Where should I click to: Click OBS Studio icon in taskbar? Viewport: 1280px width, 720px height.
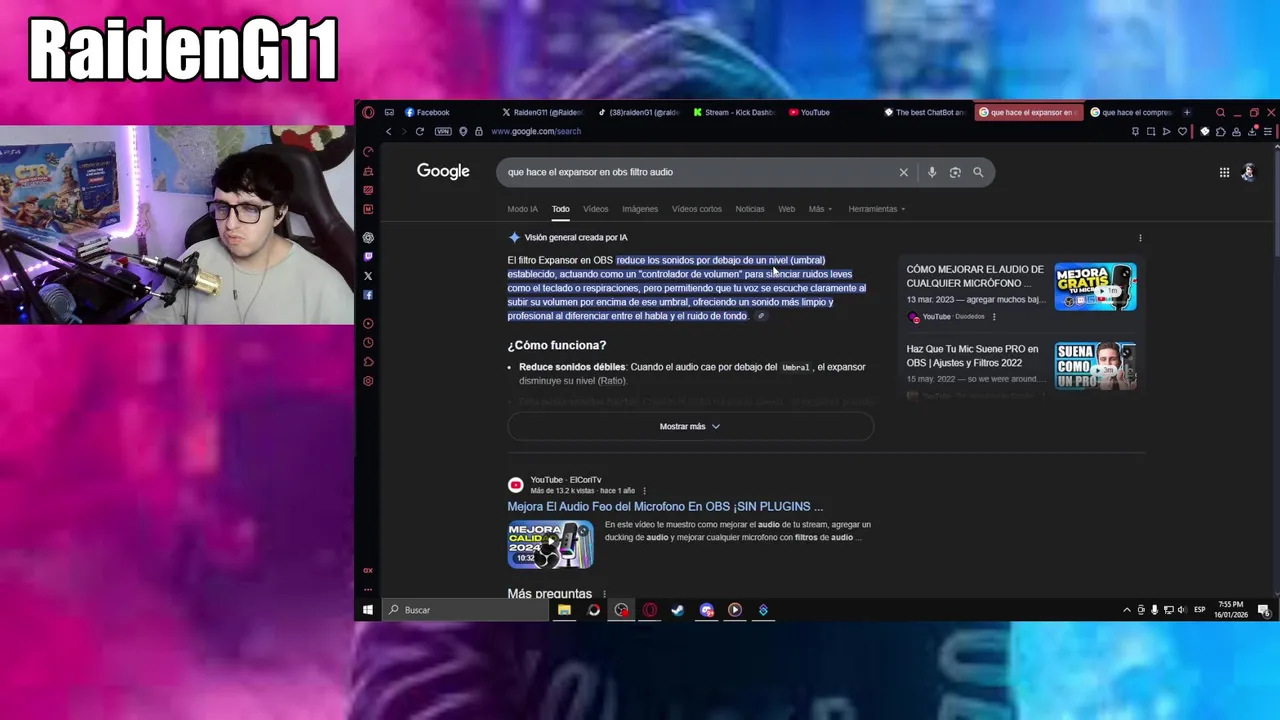point(621,610)
